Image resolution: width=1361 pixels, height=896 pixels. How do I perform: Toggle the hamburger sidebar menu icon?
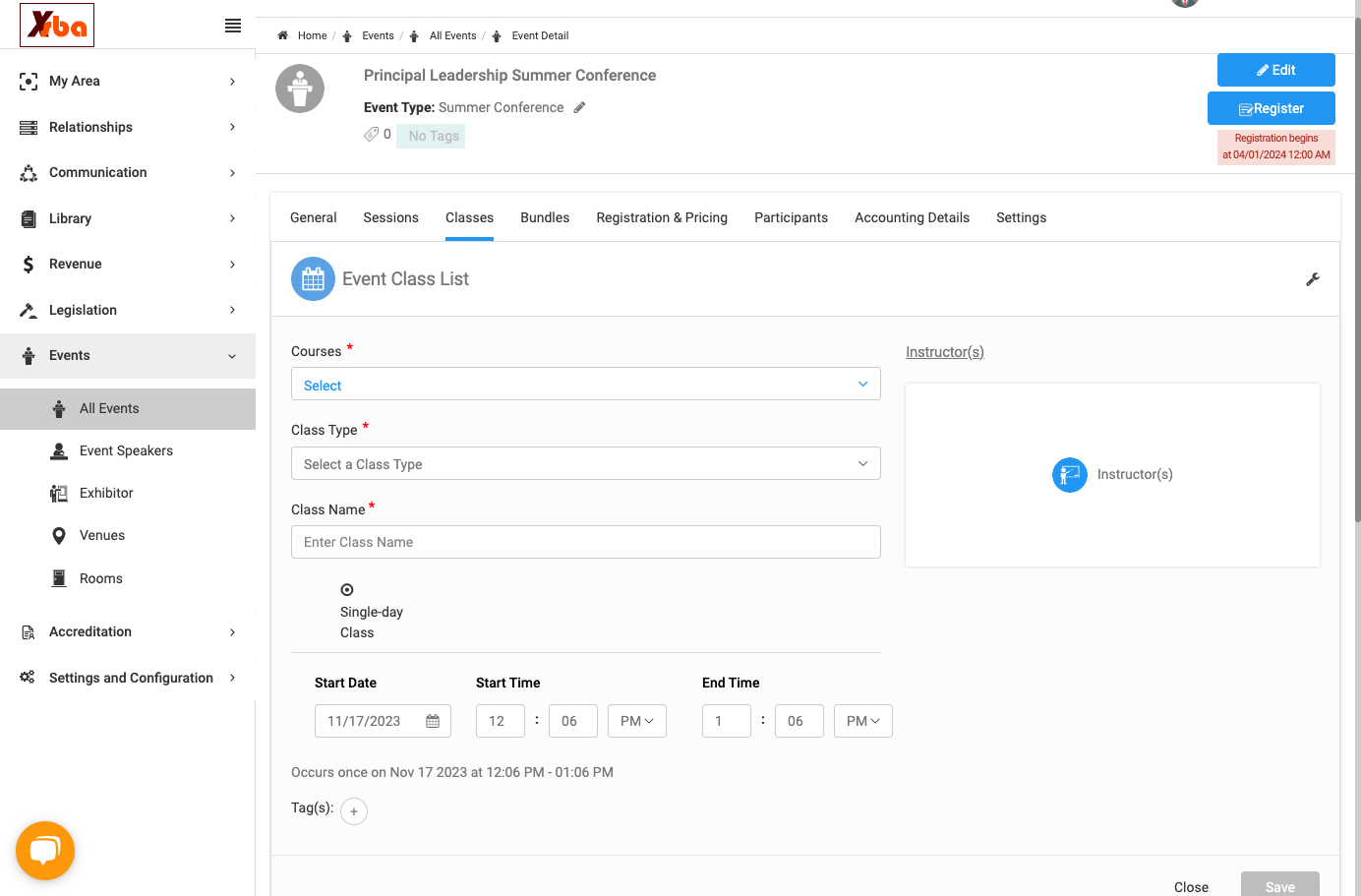(x=233, y=26)
